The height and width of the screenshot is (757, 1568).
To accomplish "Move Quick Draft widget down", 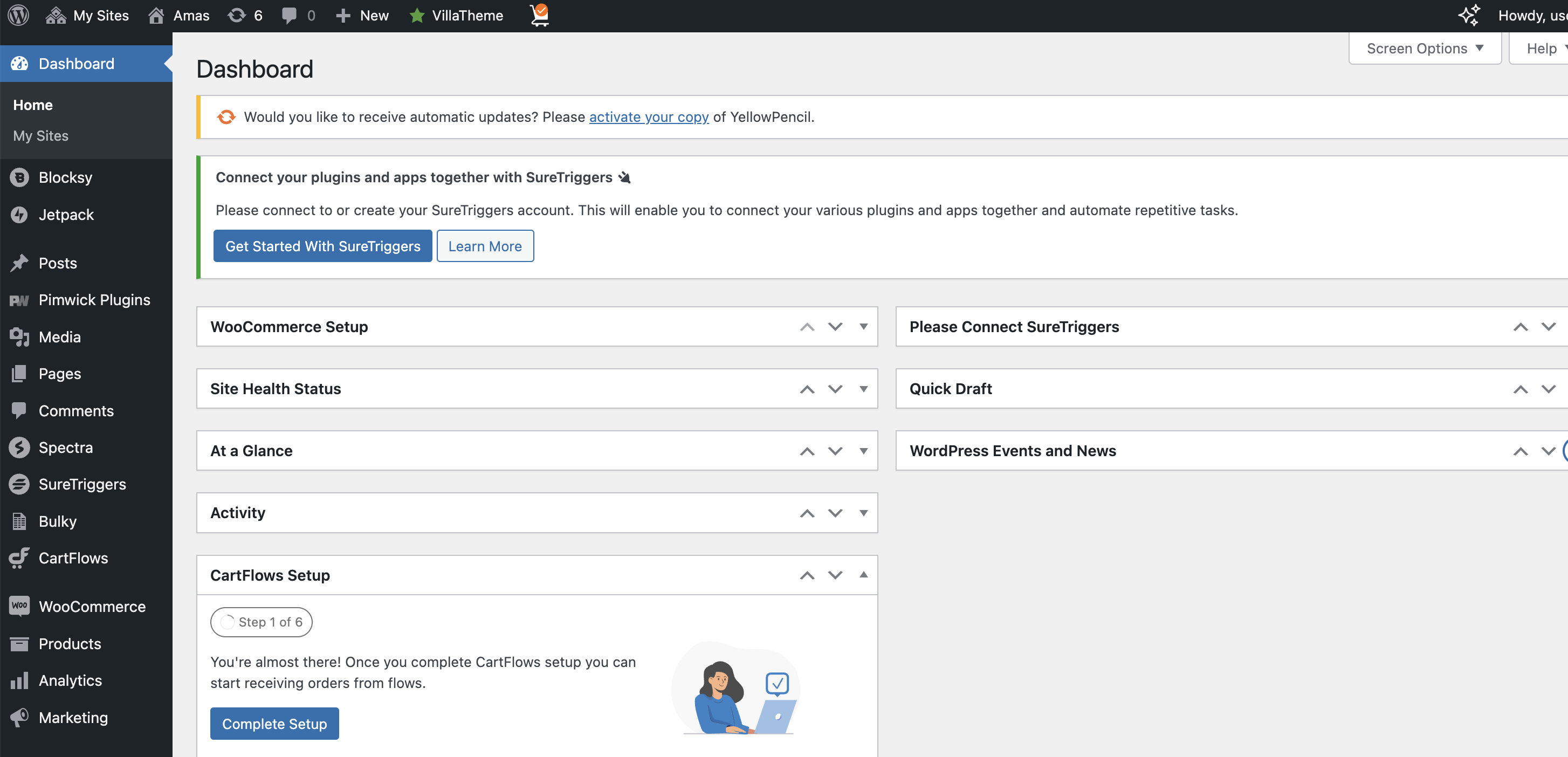I will [x=1549, y=389].
